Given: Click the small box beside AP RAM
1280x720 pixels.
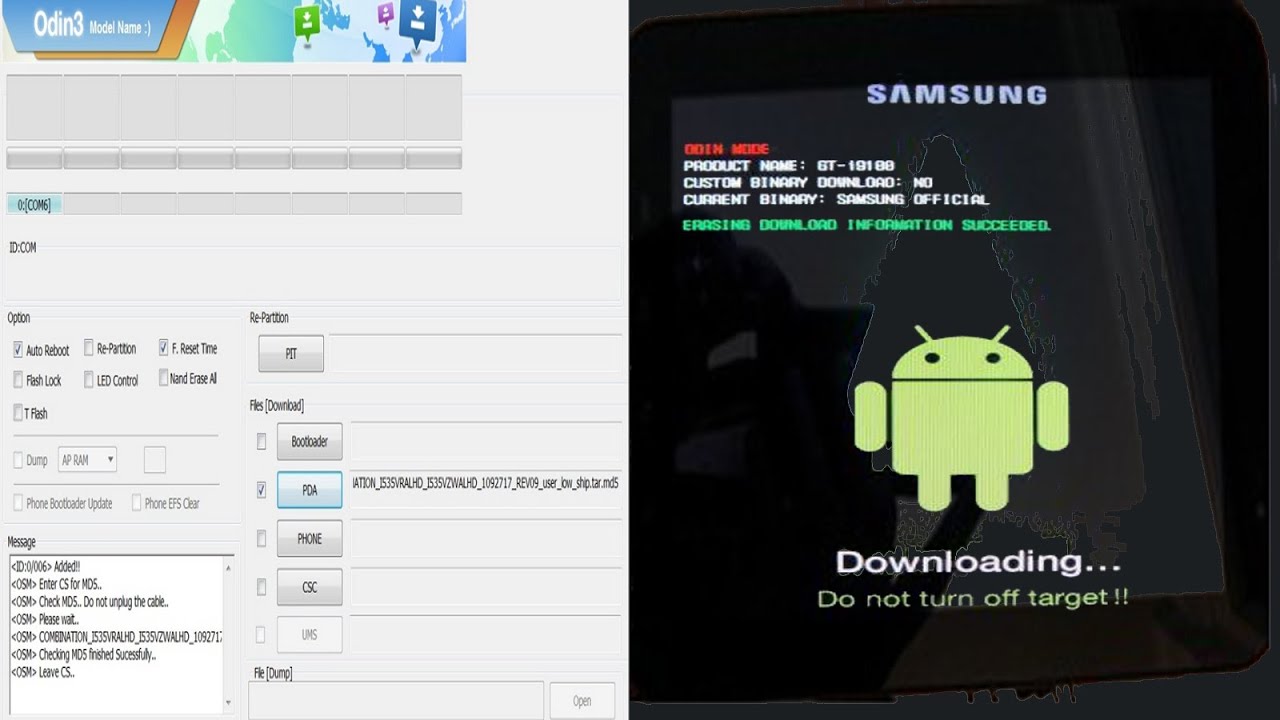Looking at the screenshot, I should click(155, 460).
